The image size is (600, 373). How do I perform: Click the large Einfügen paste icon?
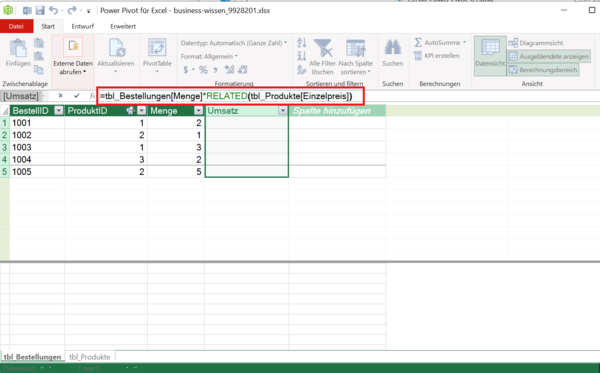point(18,49)
